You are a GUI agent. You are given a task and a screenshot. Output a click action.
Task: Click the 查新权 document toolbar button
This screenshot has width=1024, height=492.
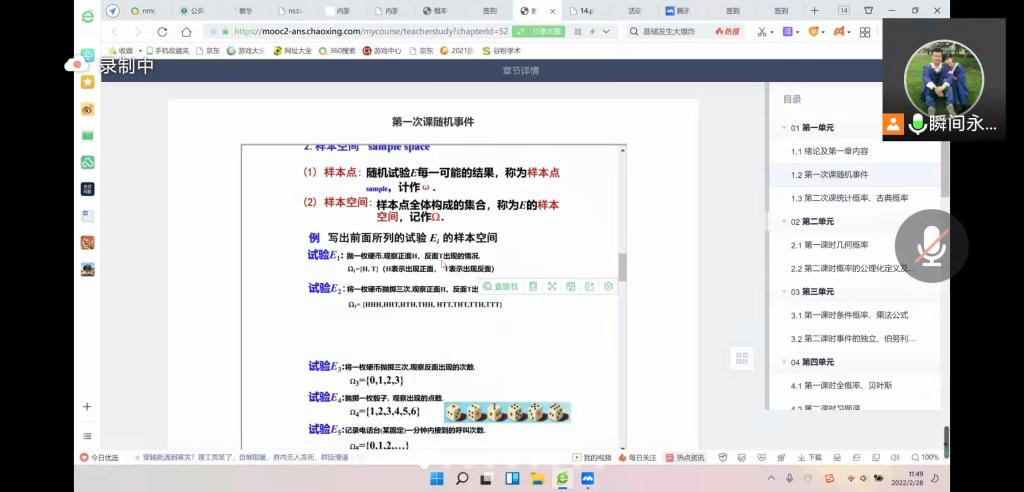pos(502,286)
